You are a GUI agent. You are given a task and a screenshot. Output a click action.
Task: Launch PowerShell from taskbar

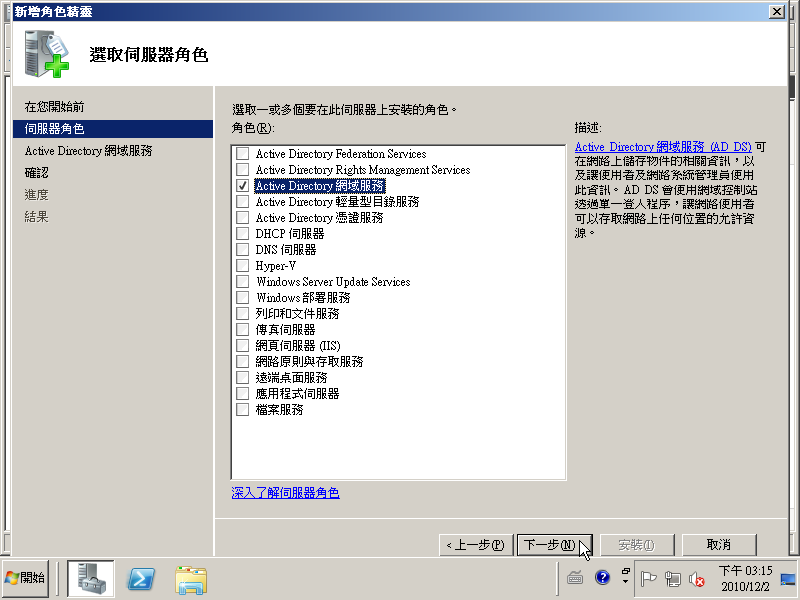tap(141, 579)
